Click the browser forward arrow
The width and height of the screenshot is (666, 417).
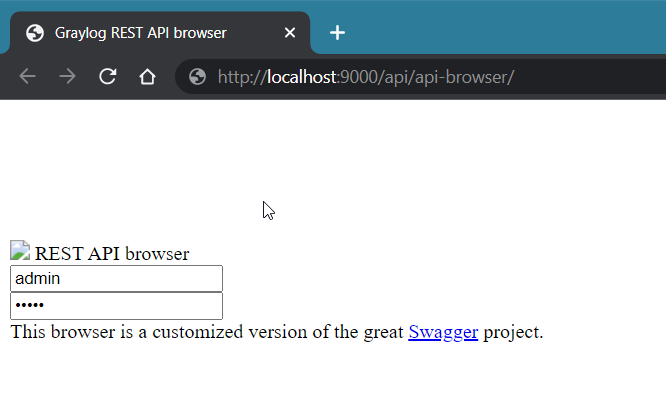point(68,77)
